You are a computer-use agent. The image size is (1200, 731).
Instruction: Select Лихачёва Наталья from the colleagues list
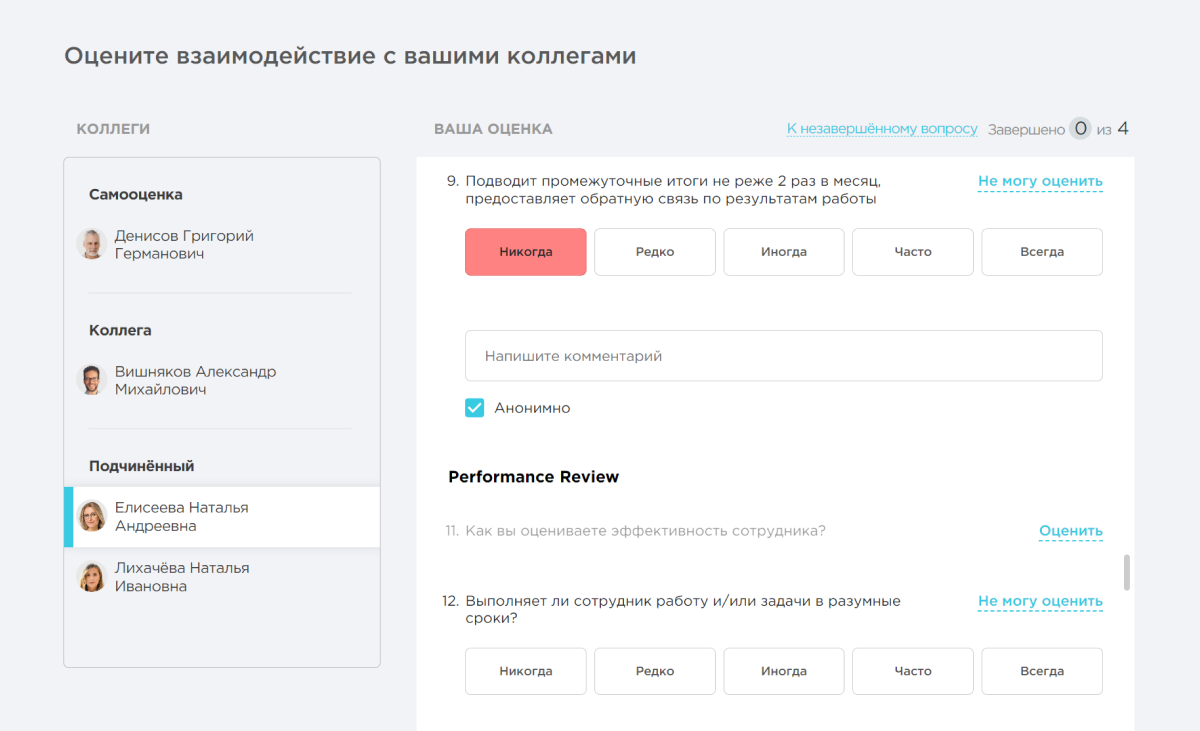tap(180, 576)
